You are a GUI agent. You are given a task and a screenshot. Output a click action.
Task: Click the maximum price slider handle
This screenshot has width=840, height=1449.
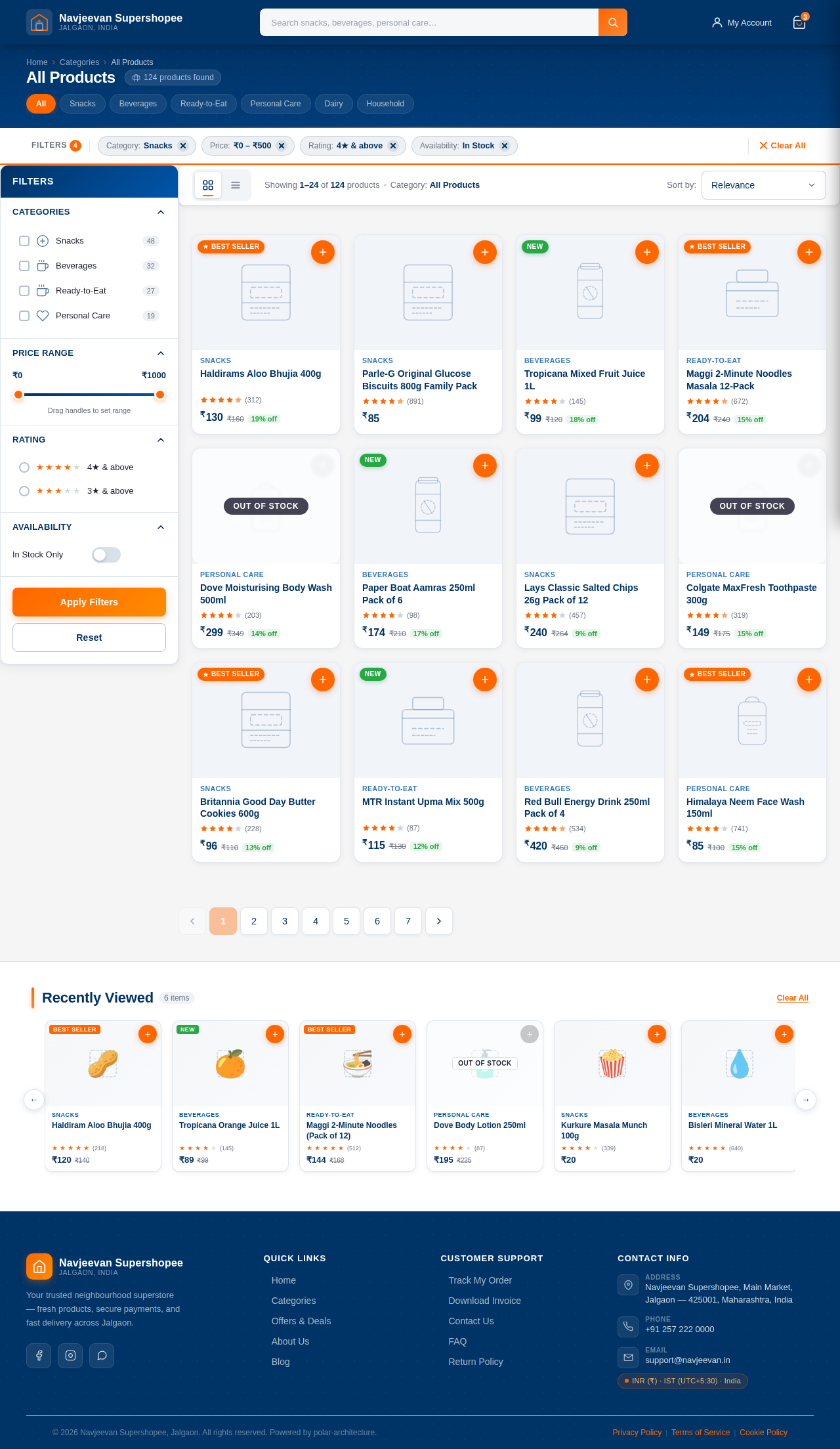pos(160,395)
